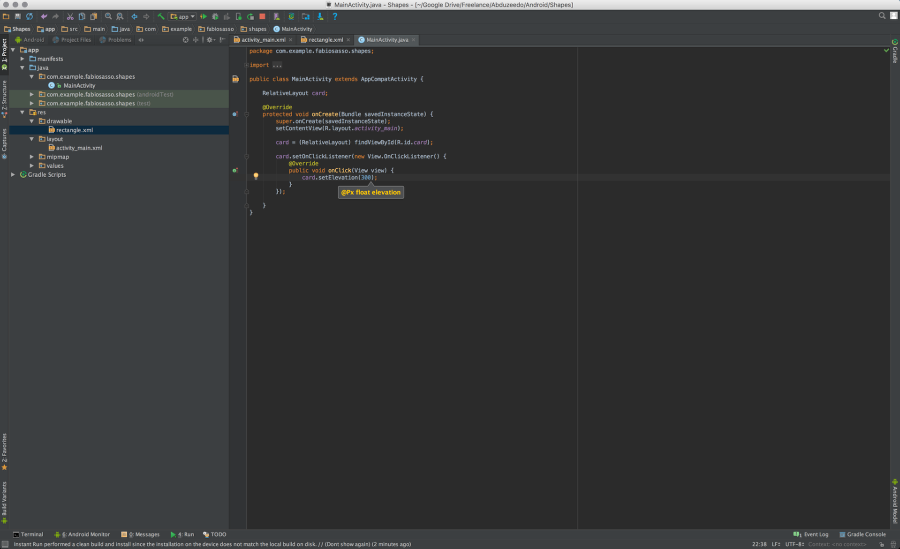The height and width of the screenshot is (549, 900).
Task: Click the green Run app icon
Action: point(203,17)
